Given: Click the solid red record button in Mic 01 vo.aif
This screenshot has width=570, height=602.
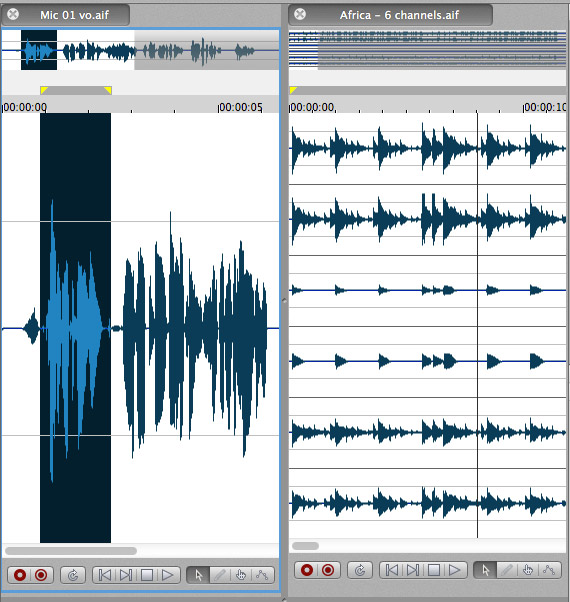Looking at the screenshot, I should click(x=20, y=575).
